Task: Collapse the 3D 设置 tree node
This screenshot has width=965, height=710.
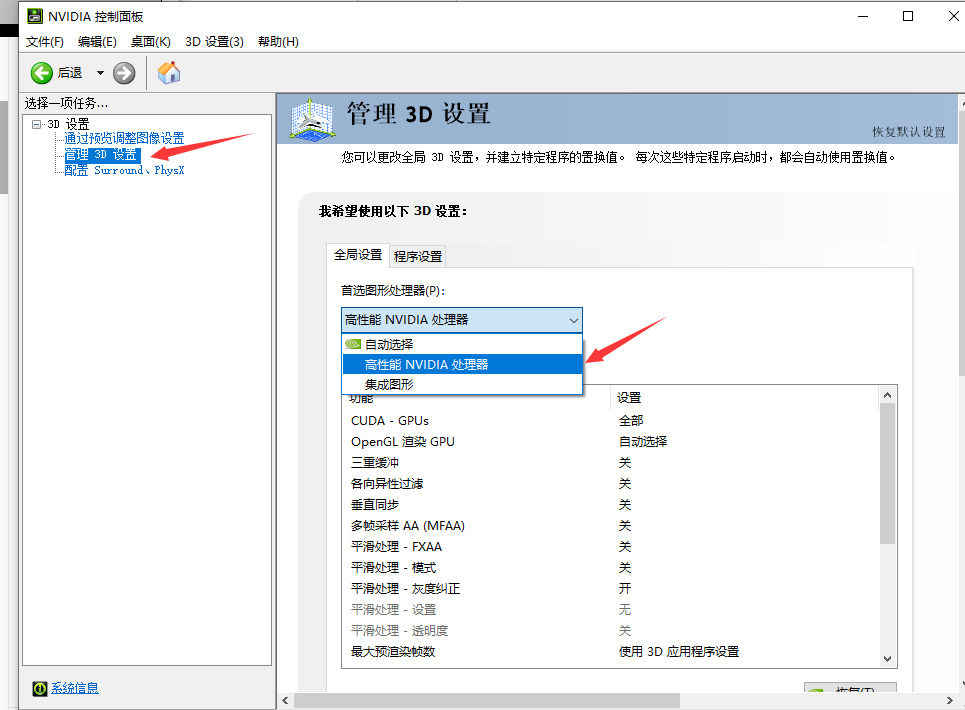Action: 36,124
